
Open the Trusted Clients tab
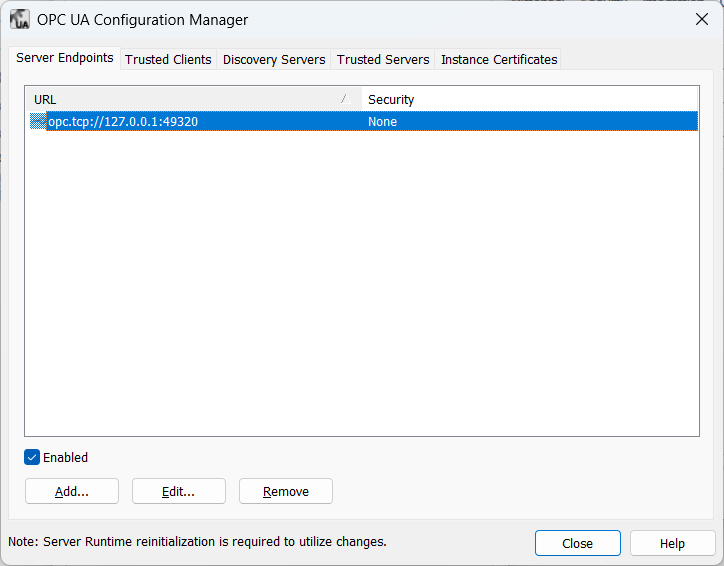coord(168,59)
